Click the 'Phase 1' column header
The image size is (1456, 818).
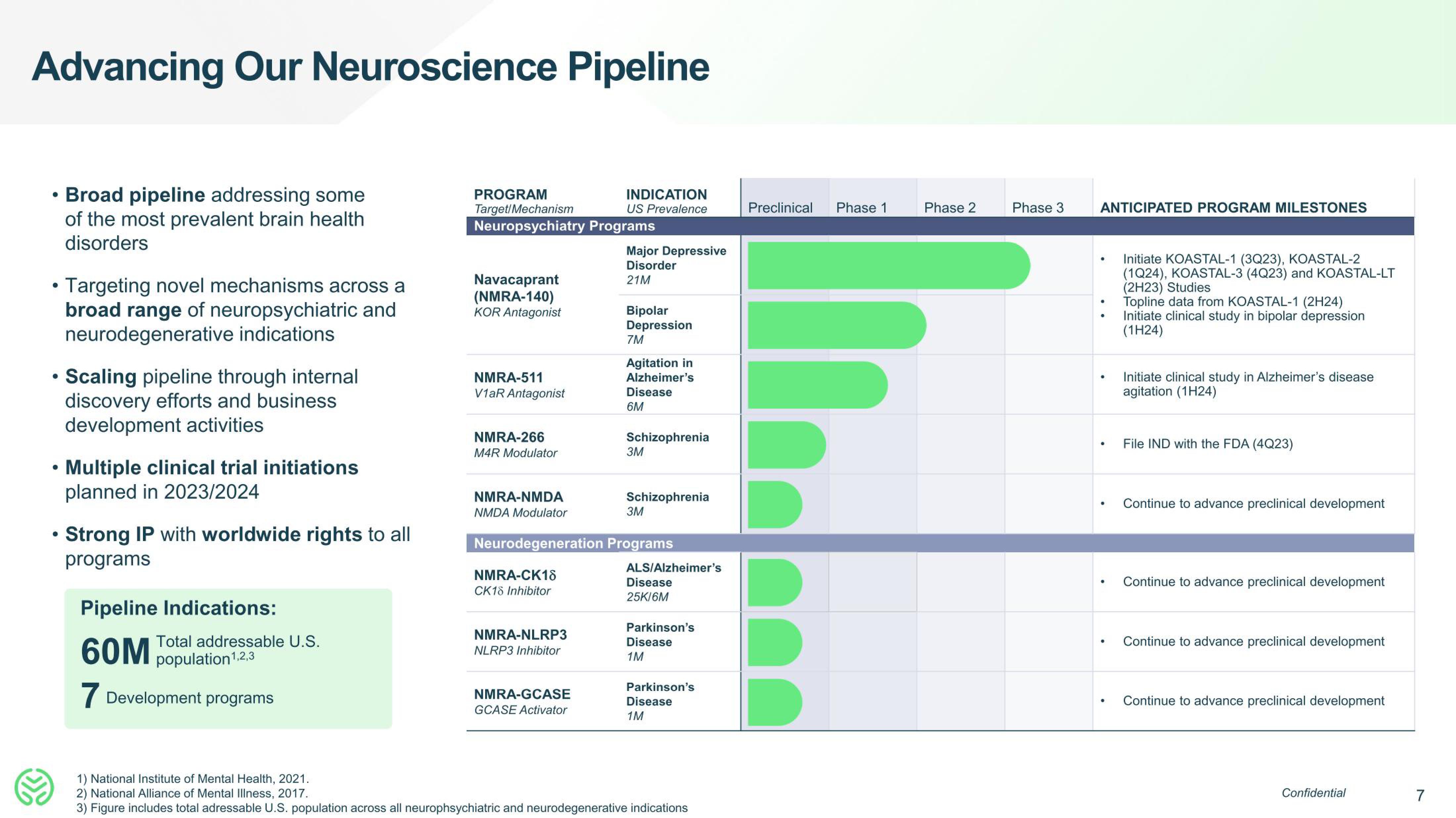pyautogui.click(x=861, y=207)
